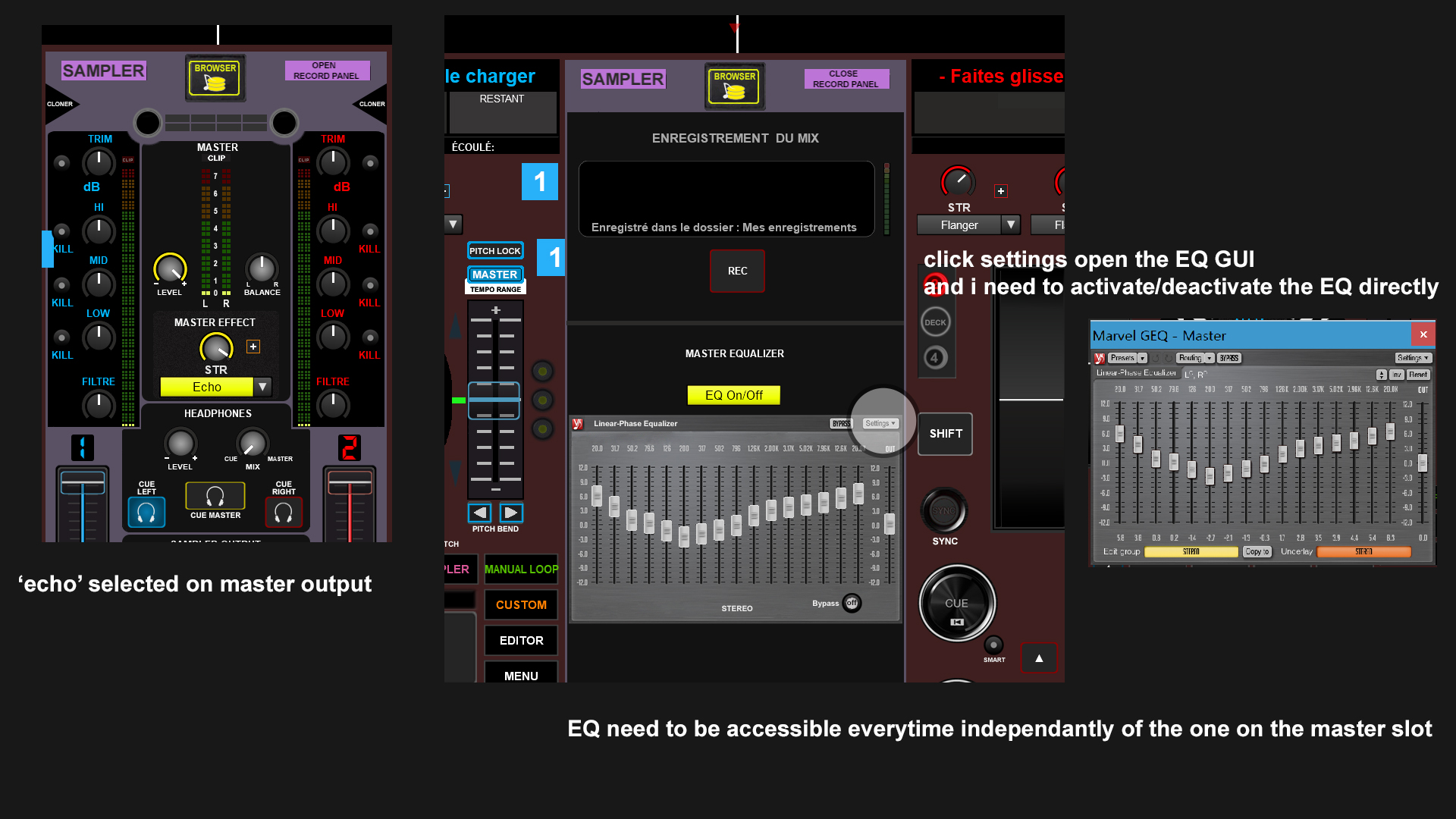1456x819 pixels.
Task: Toggle BYPASS in Marvel GEQ window
Action: point(1229,358)
